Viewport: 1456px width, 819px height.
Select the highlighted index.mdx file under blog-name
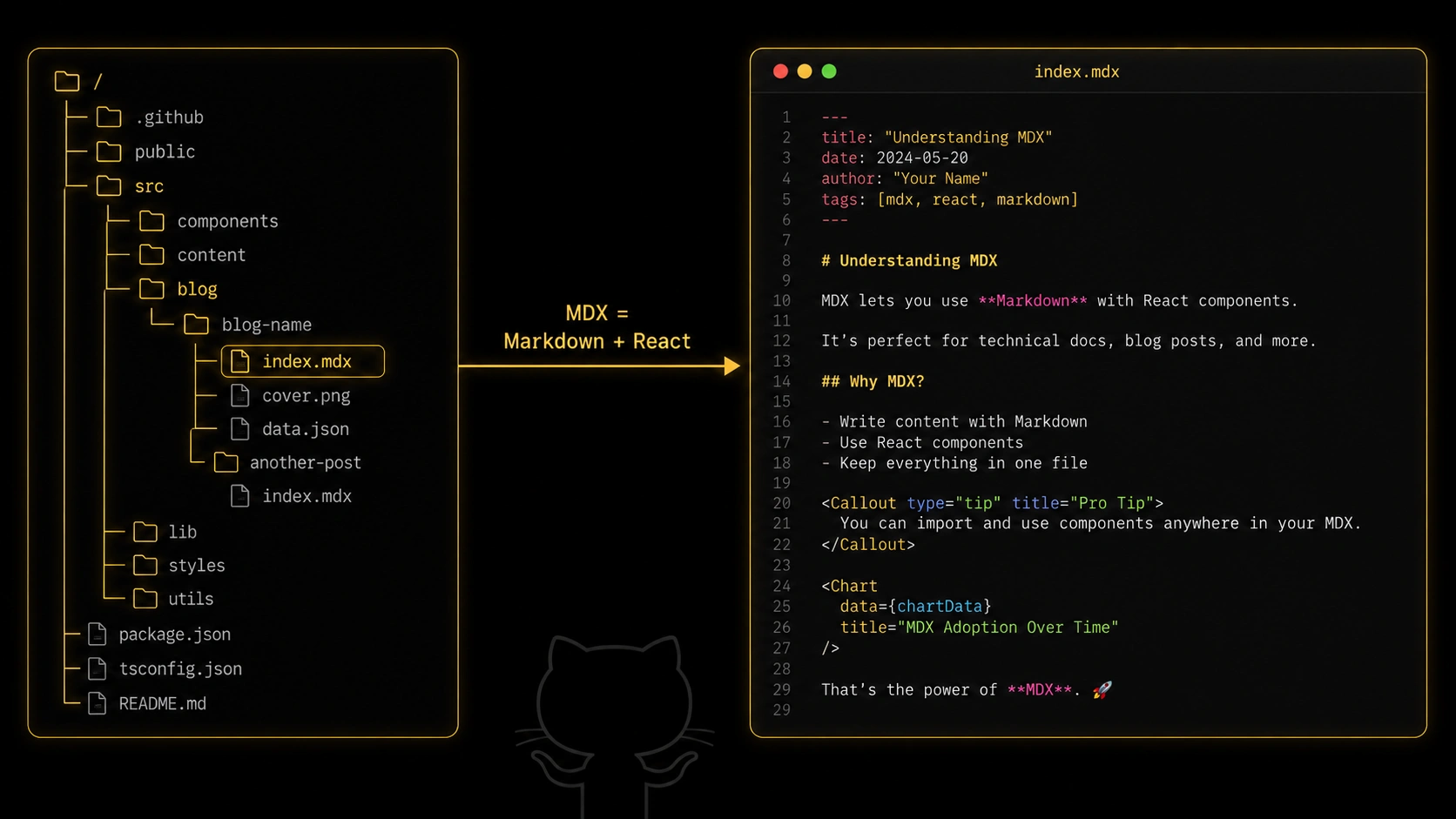pyautogui.click(x=303, y=361)
